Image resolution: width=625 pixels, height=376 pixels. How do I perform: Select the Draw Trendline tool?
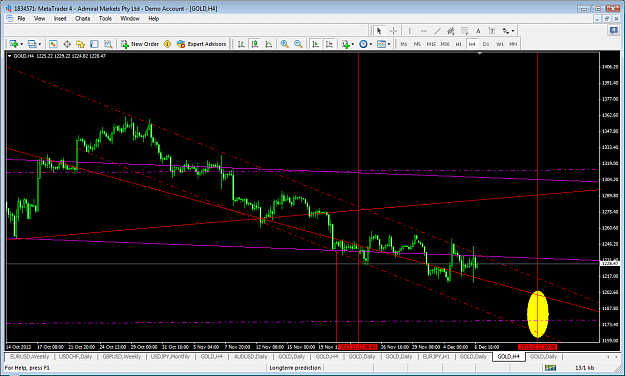(437, 31)
